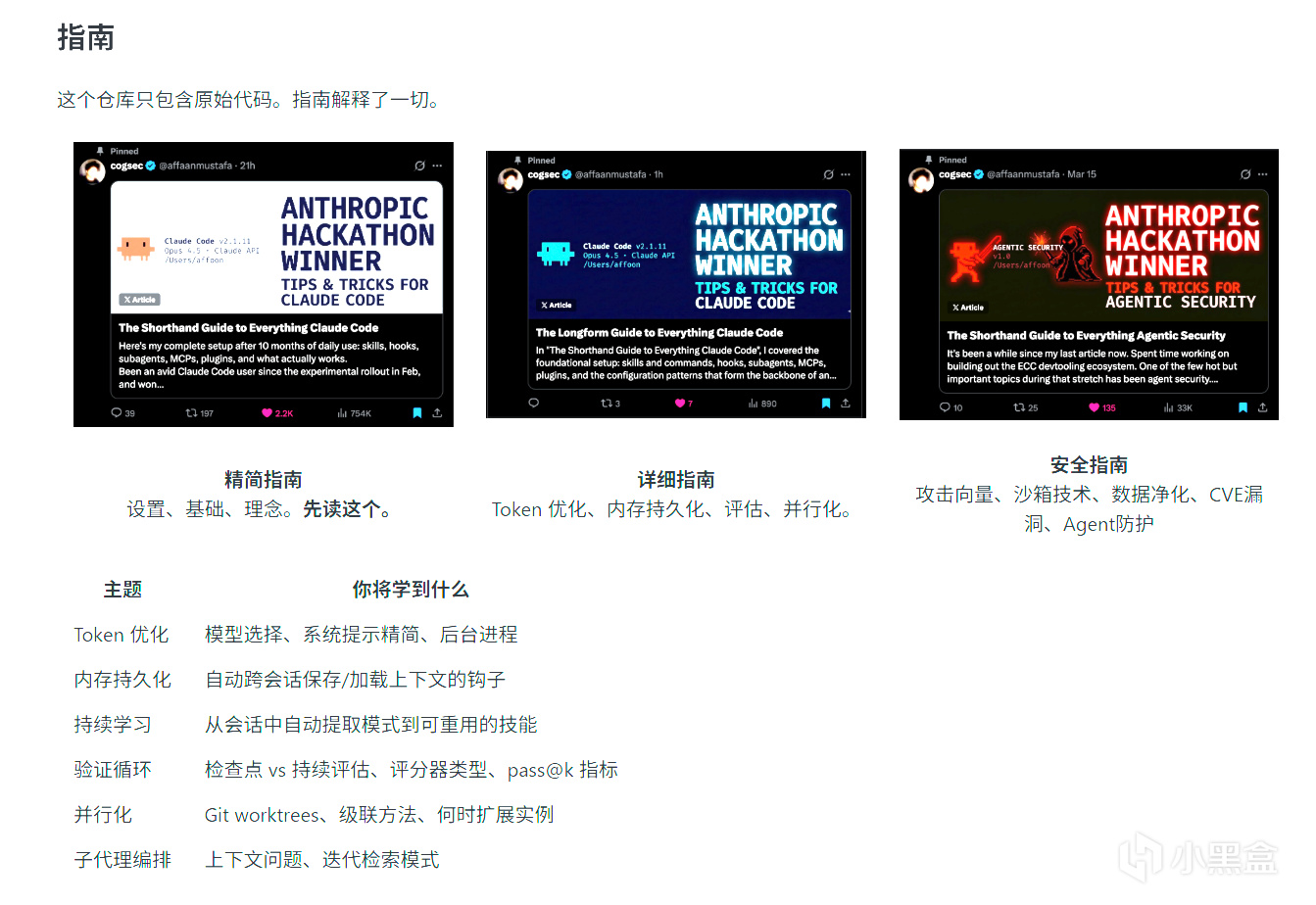Screen dimensions: 1316x905
Task: Open the 754K views stats icon
Action: click(342, 413)
